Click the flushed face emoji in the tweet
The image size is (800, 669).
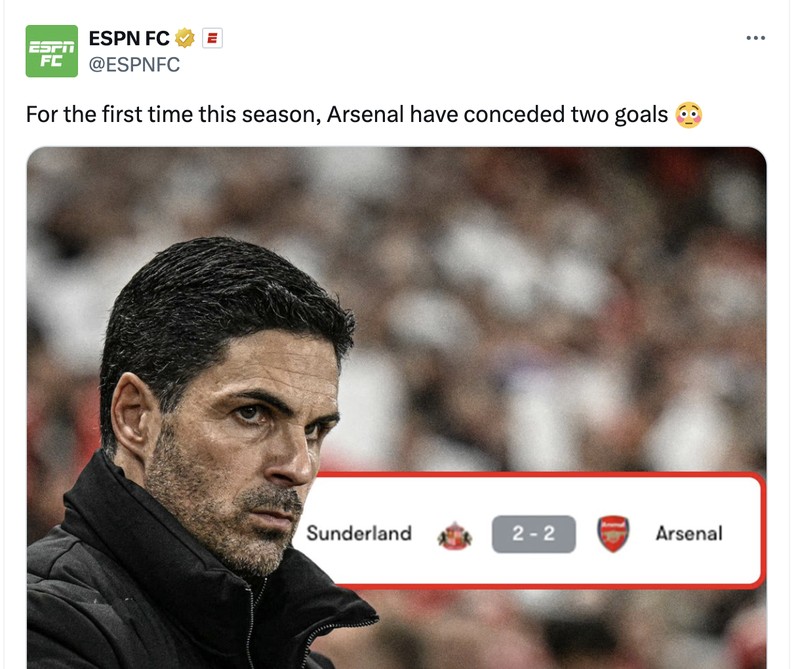tap(687, 114)
